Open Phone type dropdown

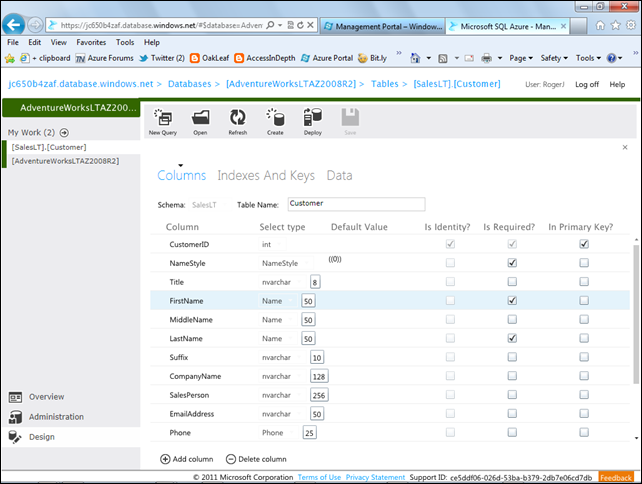click(279, 433)
